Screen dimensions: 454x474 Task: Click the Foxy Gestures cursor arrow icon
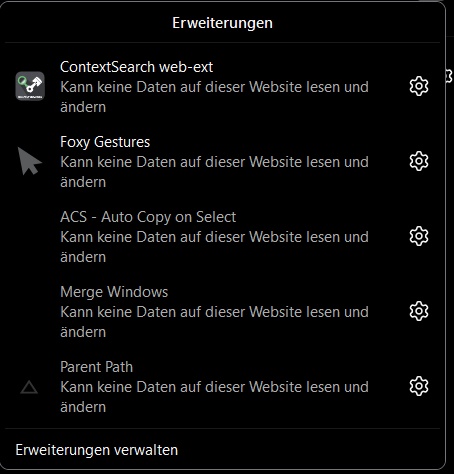[x=29, y=161]
